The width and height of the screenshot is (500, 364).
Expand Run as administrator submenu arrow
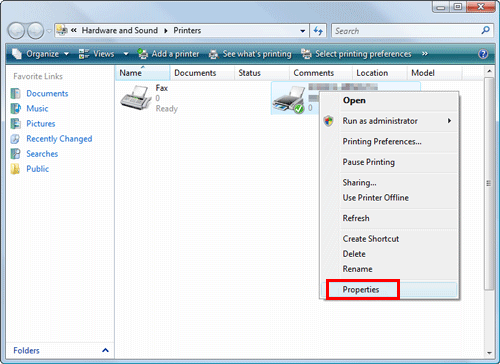(x=449, y=121)
